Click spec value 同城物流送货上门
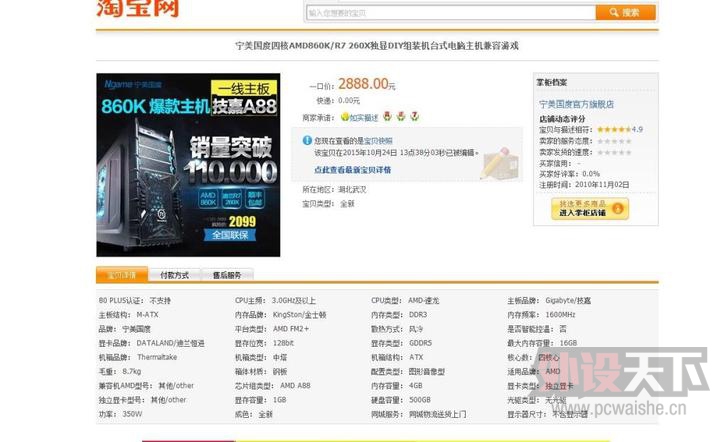 click(x=437, y=414)
